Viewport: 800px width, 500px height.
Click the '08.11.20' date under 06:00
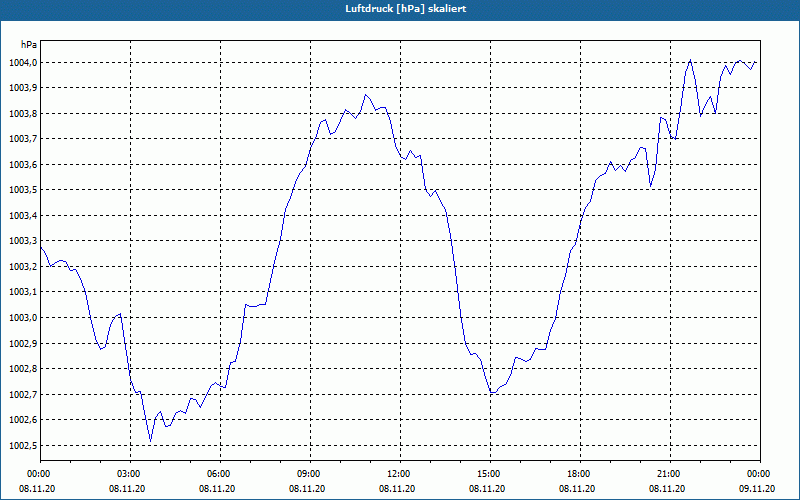[217, 489]
